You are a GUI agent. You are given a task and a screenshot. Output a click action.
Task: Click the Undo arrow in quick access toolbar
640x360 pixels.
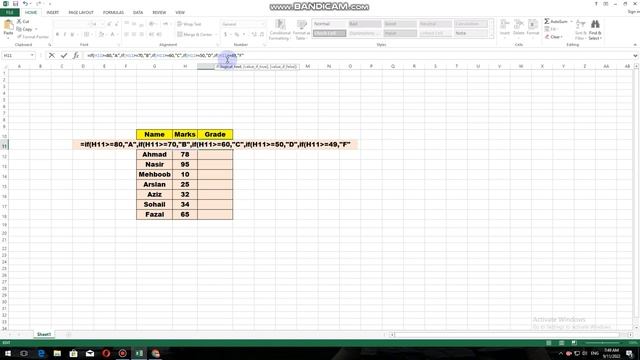pos(25,4)
